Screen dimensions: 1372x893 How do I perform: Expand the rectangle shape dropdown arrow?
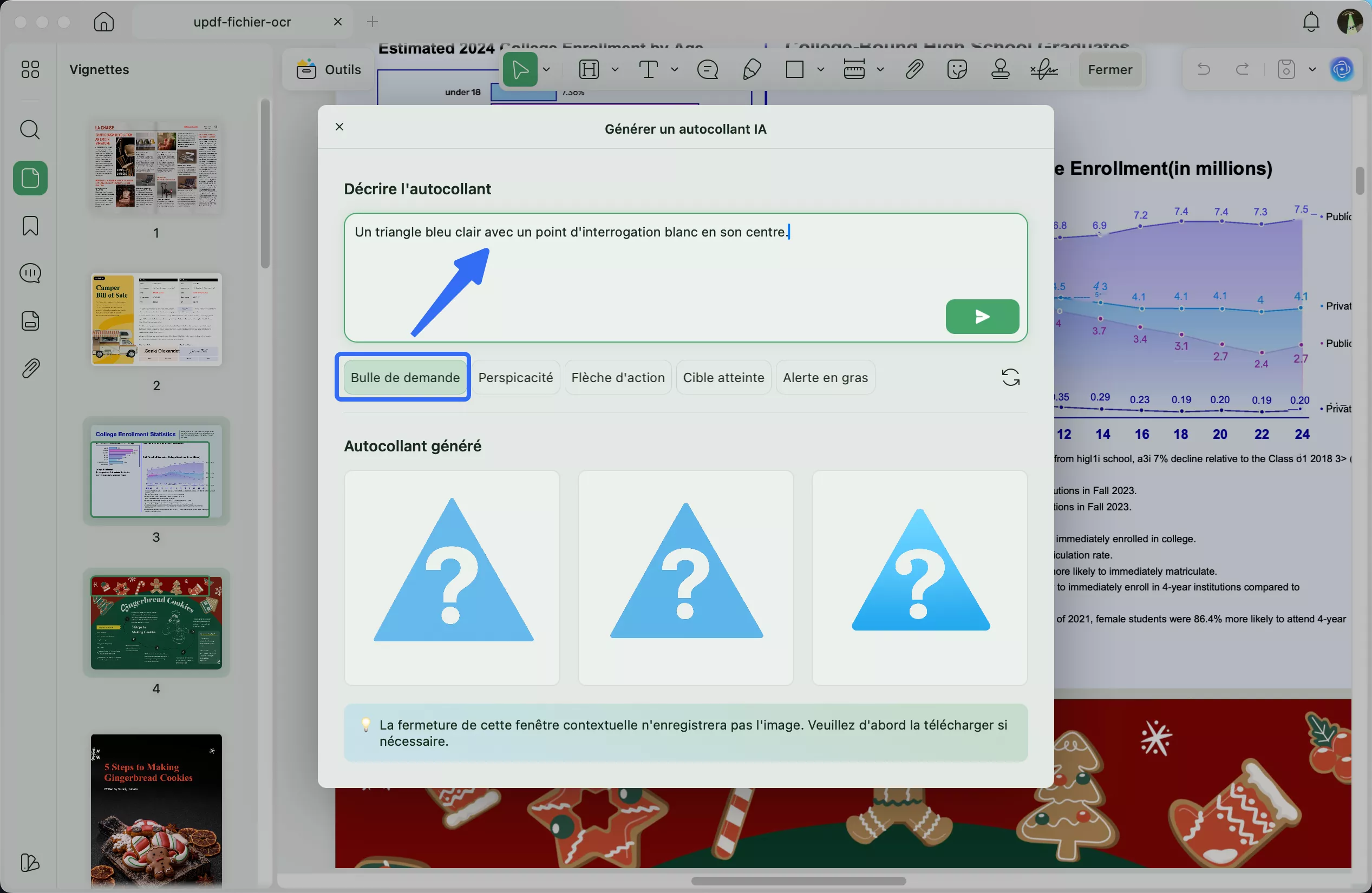(820, 70)
